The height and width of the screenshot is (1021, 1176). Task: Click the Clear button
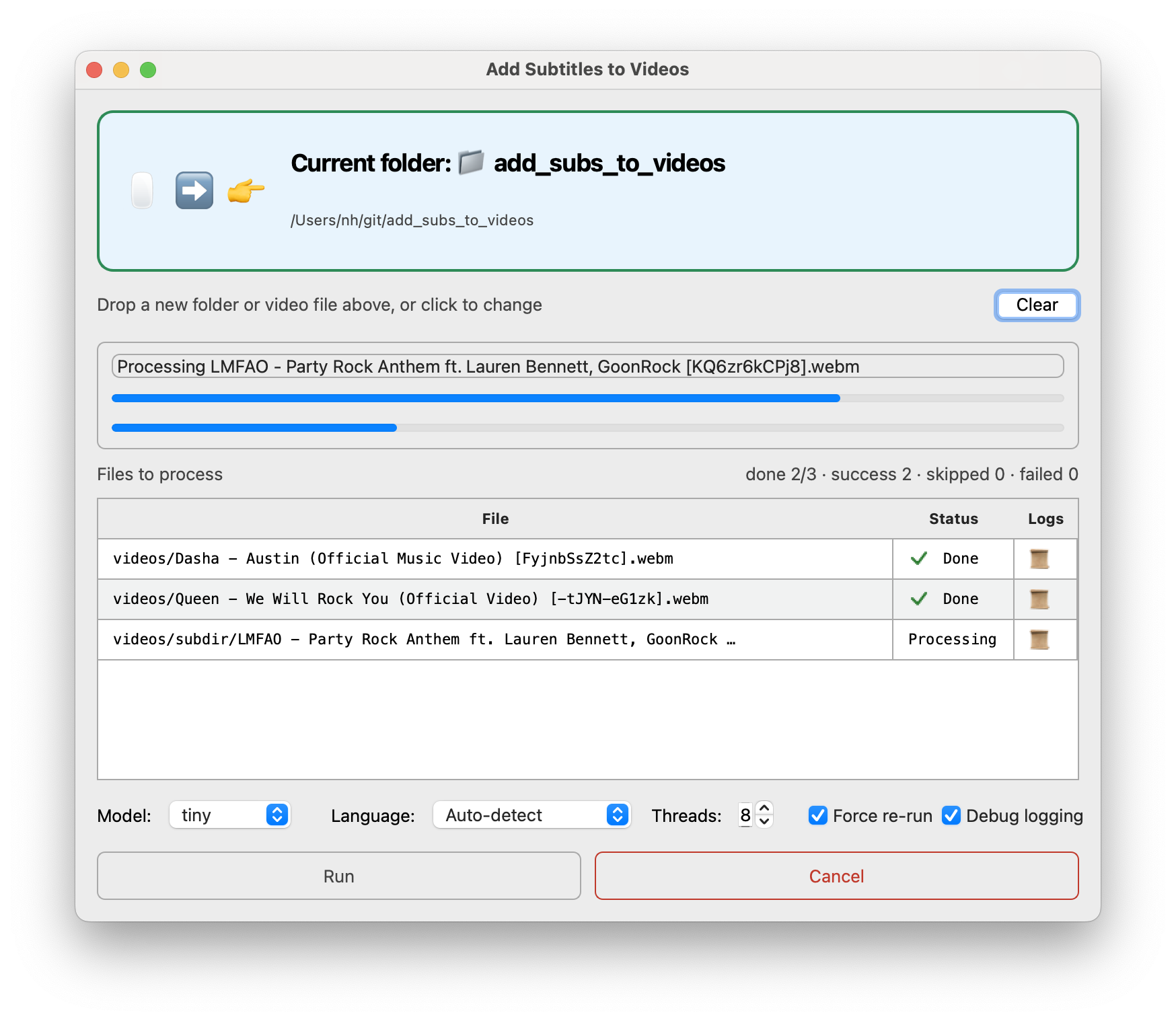[1037, 305]
